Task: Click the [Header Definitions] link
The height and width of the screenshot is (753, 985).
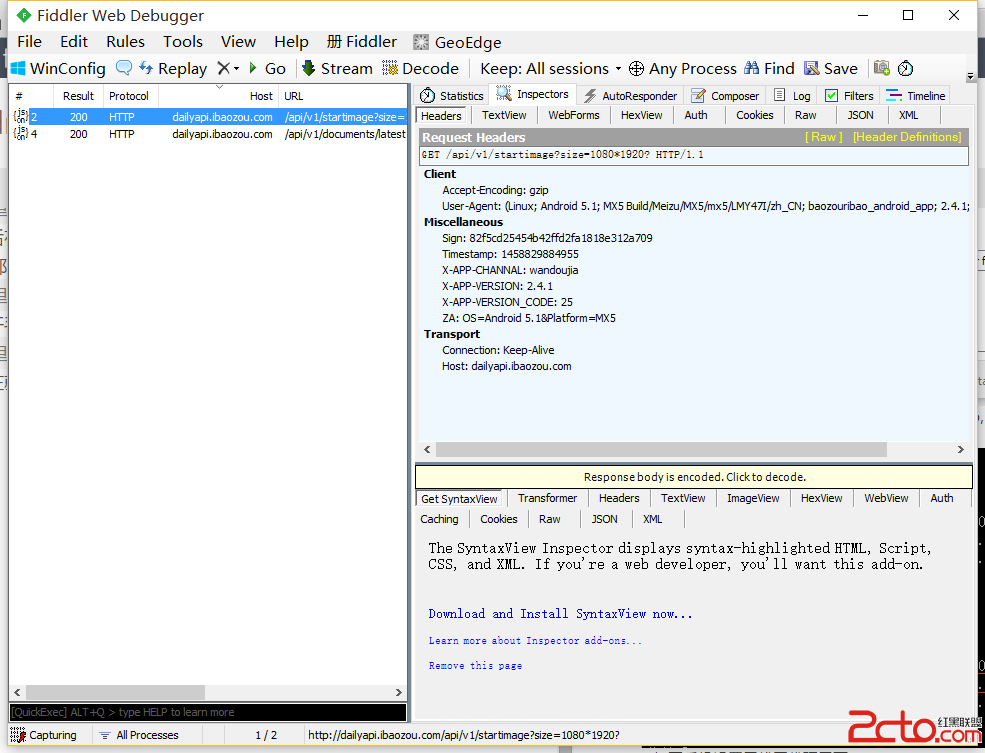Action: (x=907, y=137)
